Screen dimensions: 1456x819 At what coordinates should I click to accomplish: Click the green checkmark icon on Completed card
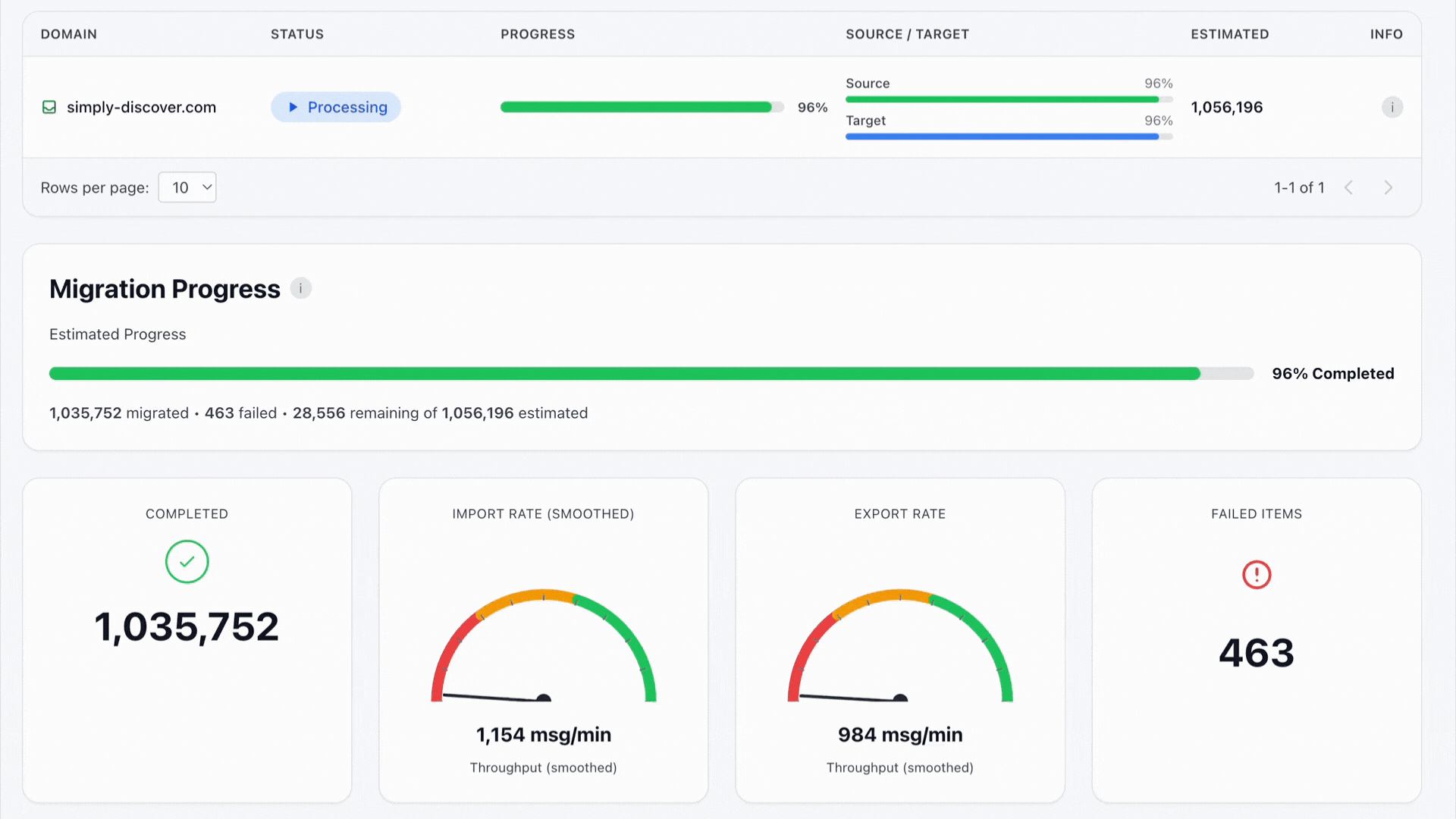(x=187, y=562)
